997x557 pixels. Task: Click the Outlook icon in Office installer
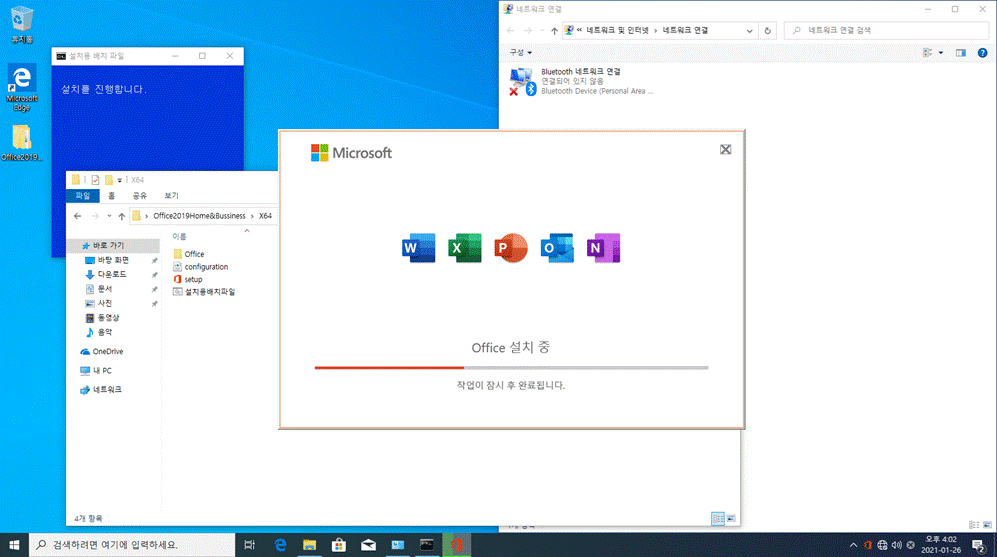tap(557, 248)
